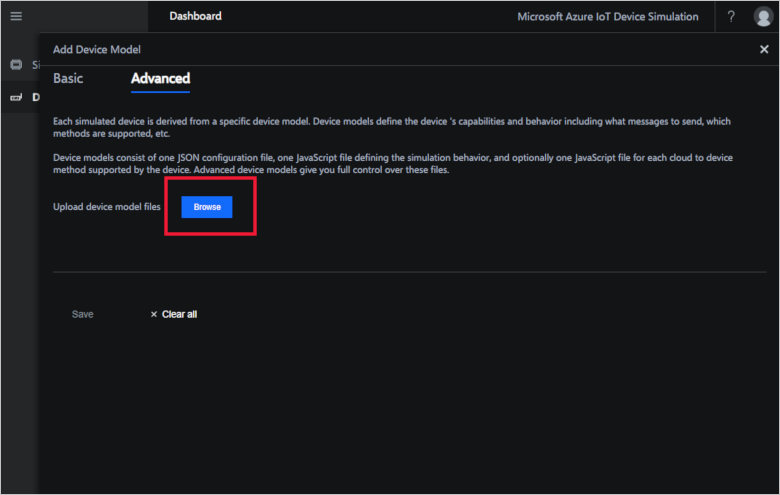
Task: Open the user profile avatar
Action: coord(763,16)
